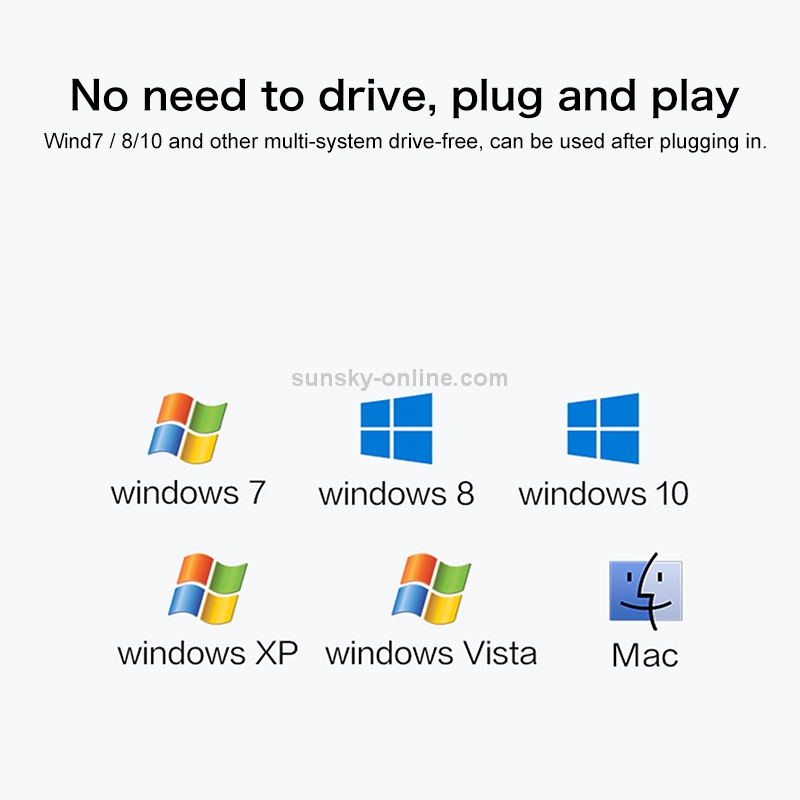Click the "Wind7 / 8/10" subtitle text
This screenshot has height=800, width=800.
103,141
